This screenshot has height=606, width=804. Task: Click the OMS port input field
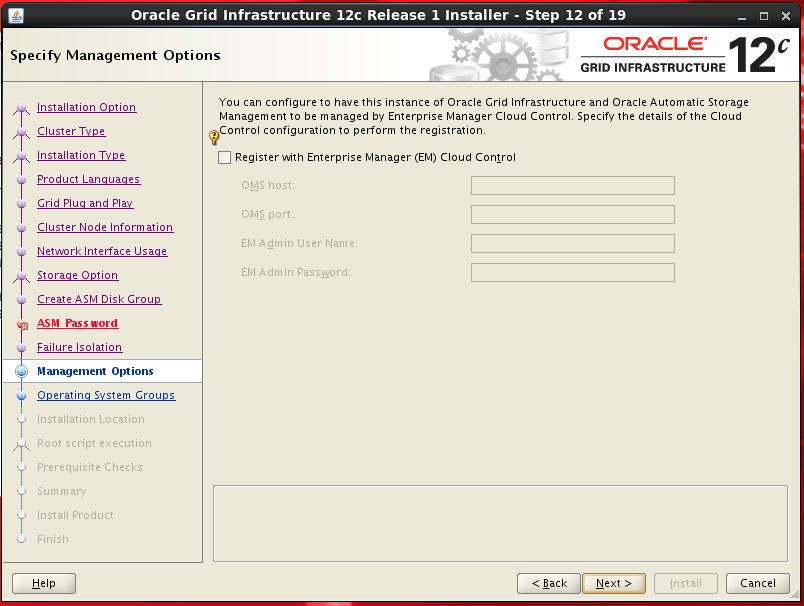[x=573, y=214]
